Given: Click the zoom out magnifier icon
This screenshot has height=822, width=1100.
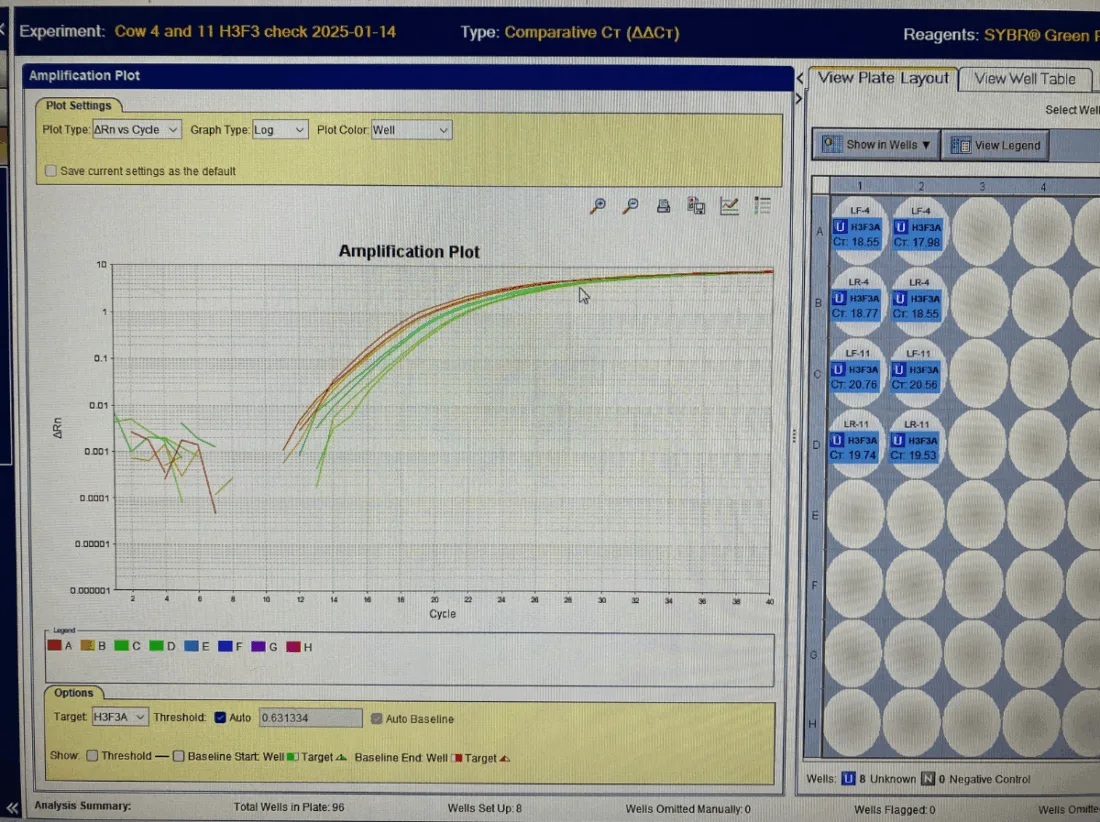Looking at the screenshot, I should tap(631, 206).
